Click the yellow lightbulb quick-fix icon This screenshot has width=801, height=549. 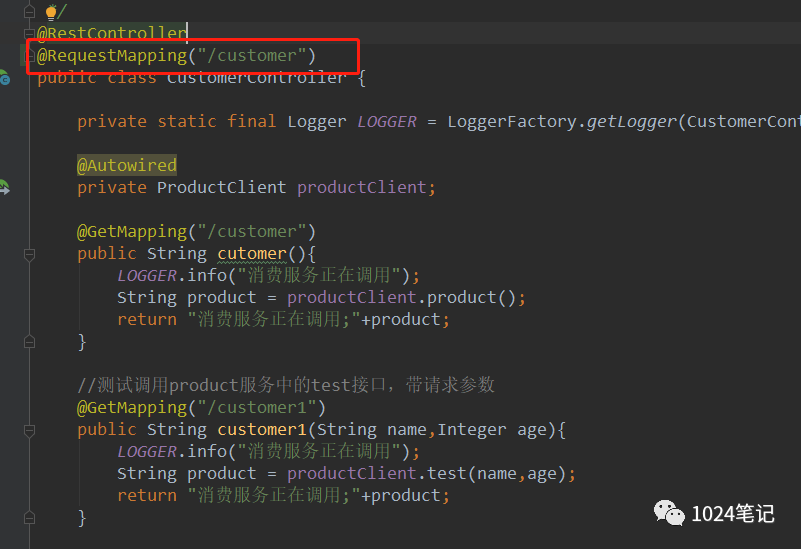click(x=51, y=11)
